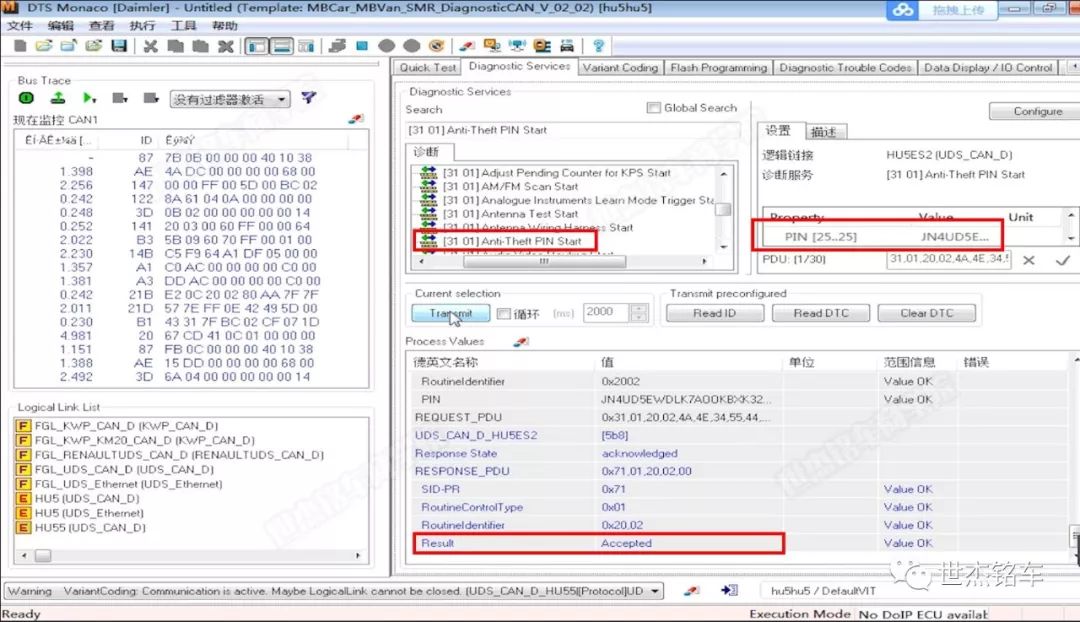
Task: Click the Clear DTC button
Action: tap(926, 313)
